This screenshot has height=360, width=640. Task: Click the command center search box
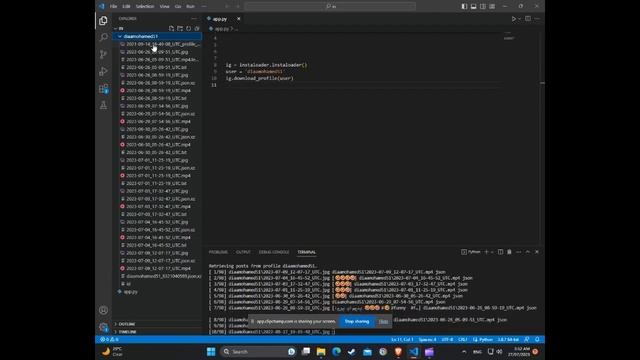point(330,6)
